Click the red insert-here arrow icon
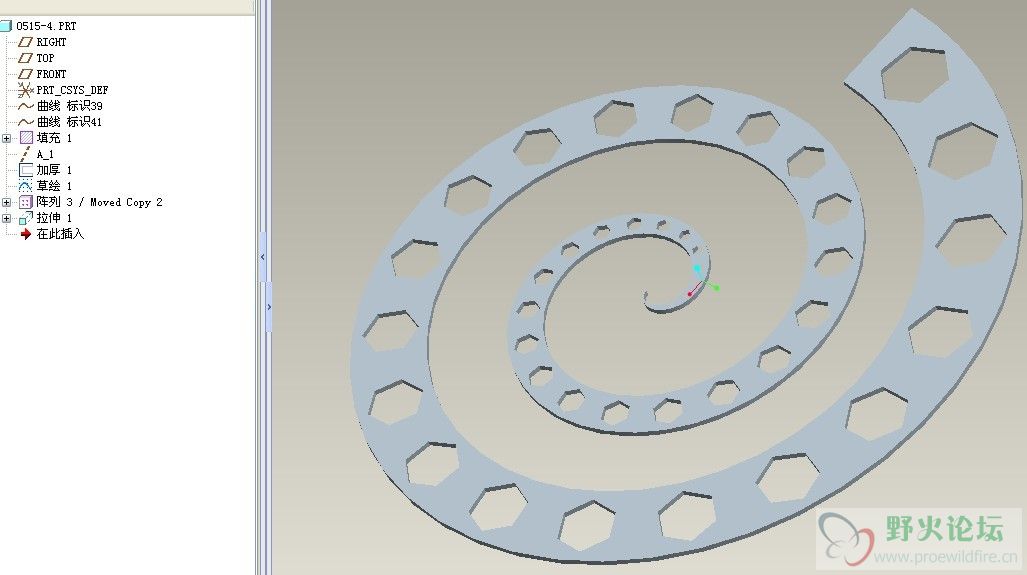1027x575 pixels. click(26, 234)
